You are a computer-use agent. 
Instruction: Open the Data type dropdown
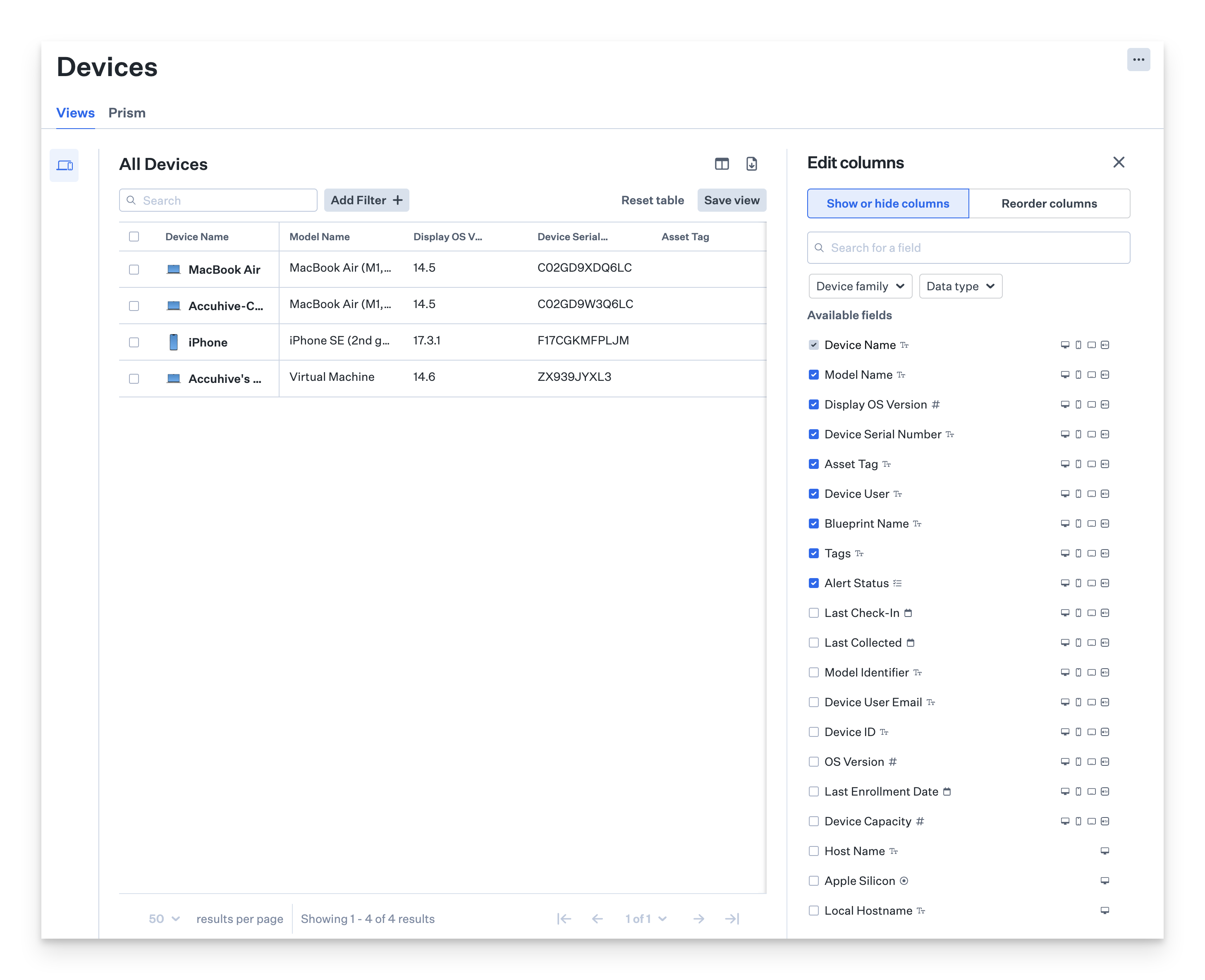960,286
